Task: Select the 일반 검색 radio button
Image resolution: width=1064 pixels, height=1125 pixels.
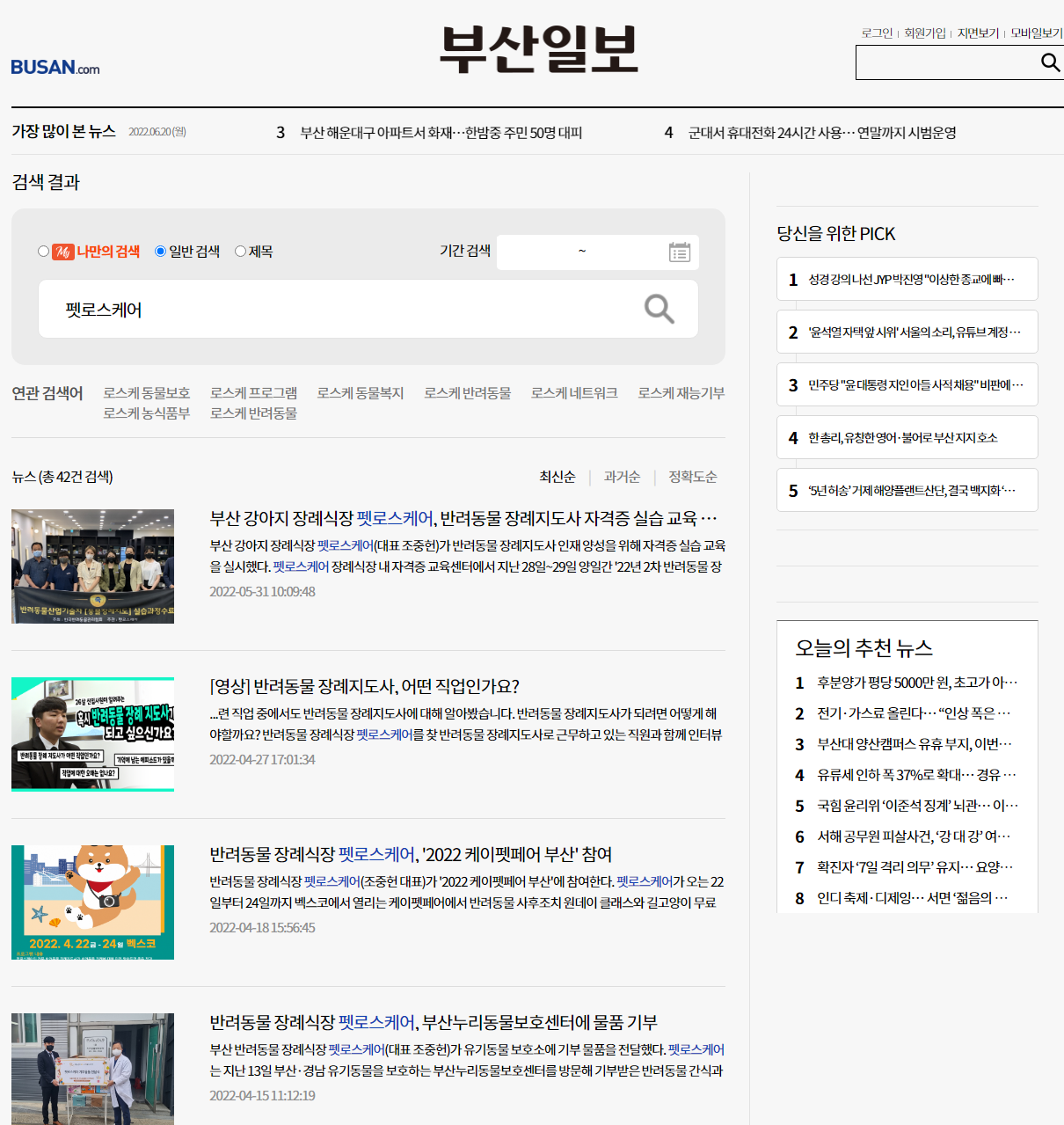Action: (160, 252)
